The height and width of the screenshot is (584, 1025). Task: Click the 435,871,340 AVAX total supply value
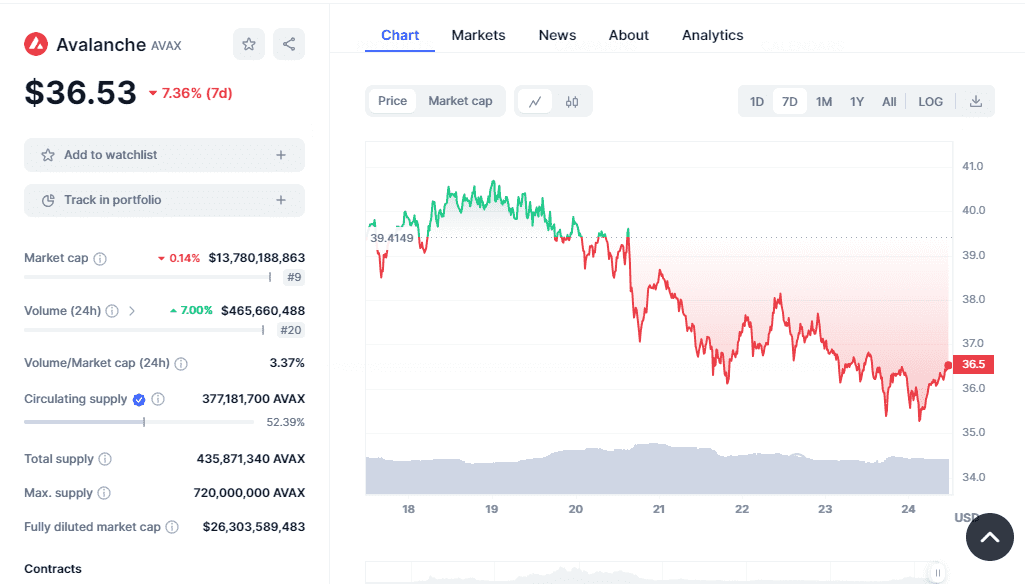[x=251, y=458]
